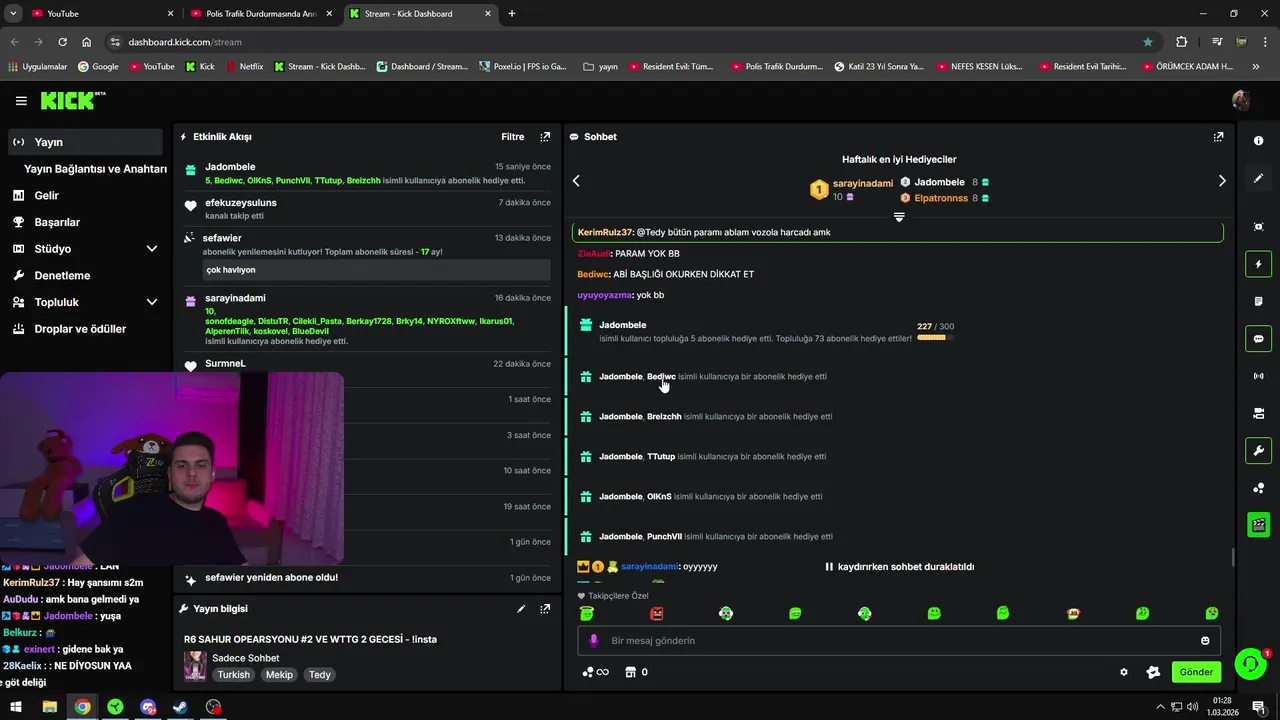Collapse the weekly gifters banner
Viewport: 1280px width, 720px height.
899,217
